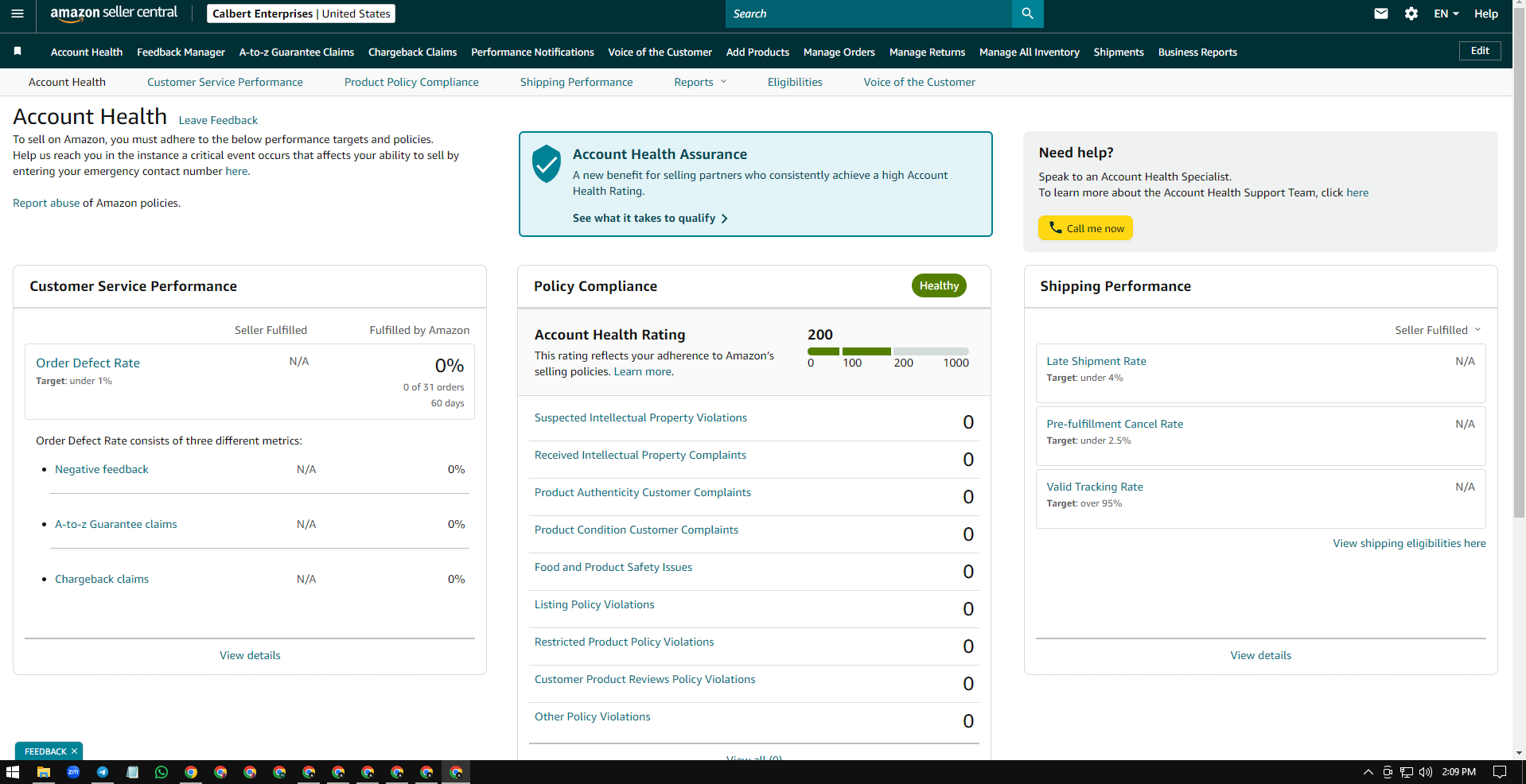
Task: Switch to Product Policy Compliance tab
Action: pyautogui.click(x=411, y=82)
